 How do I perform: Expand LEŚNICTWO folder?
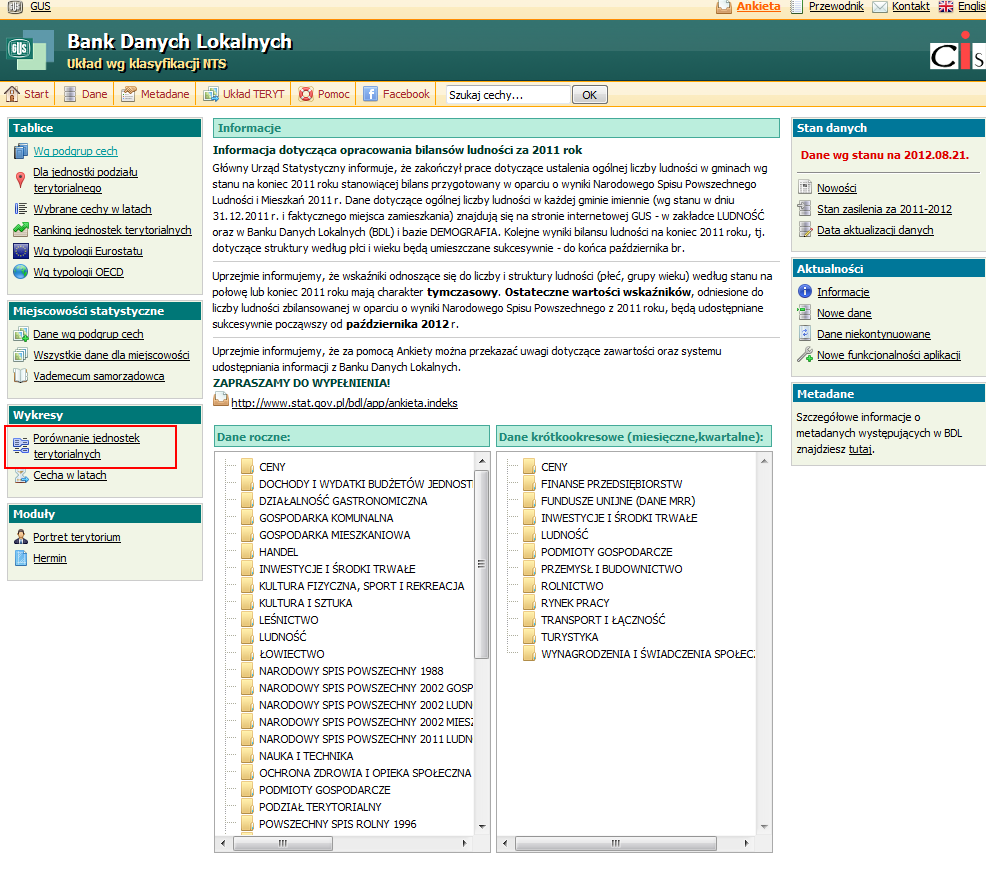[247, 620]
